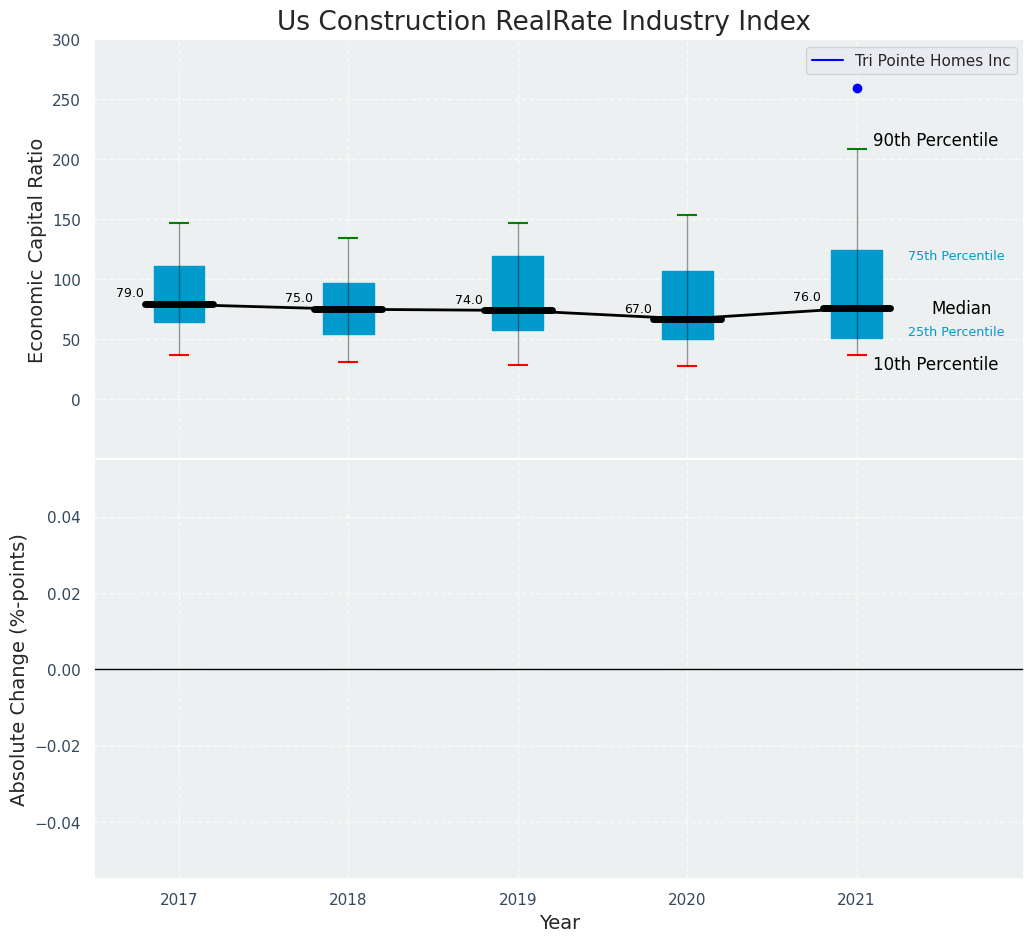Click the 10th Percentile annotation
Viewport: 1034px width, 942px height.
(x=935, y=365)
